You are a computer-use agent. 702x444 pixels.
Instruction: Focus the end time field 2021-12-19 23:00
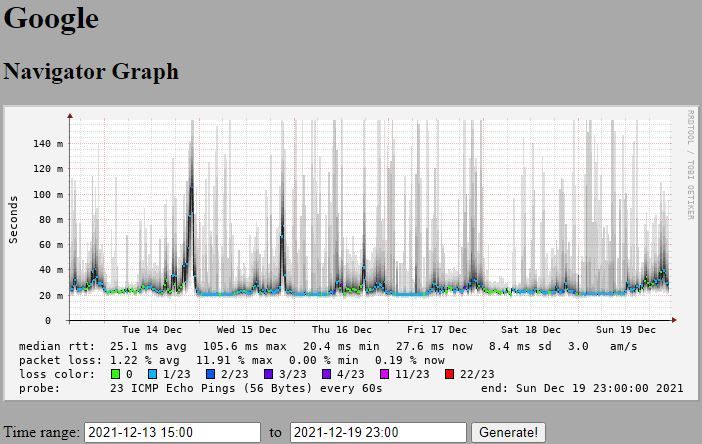click(378, 432)
